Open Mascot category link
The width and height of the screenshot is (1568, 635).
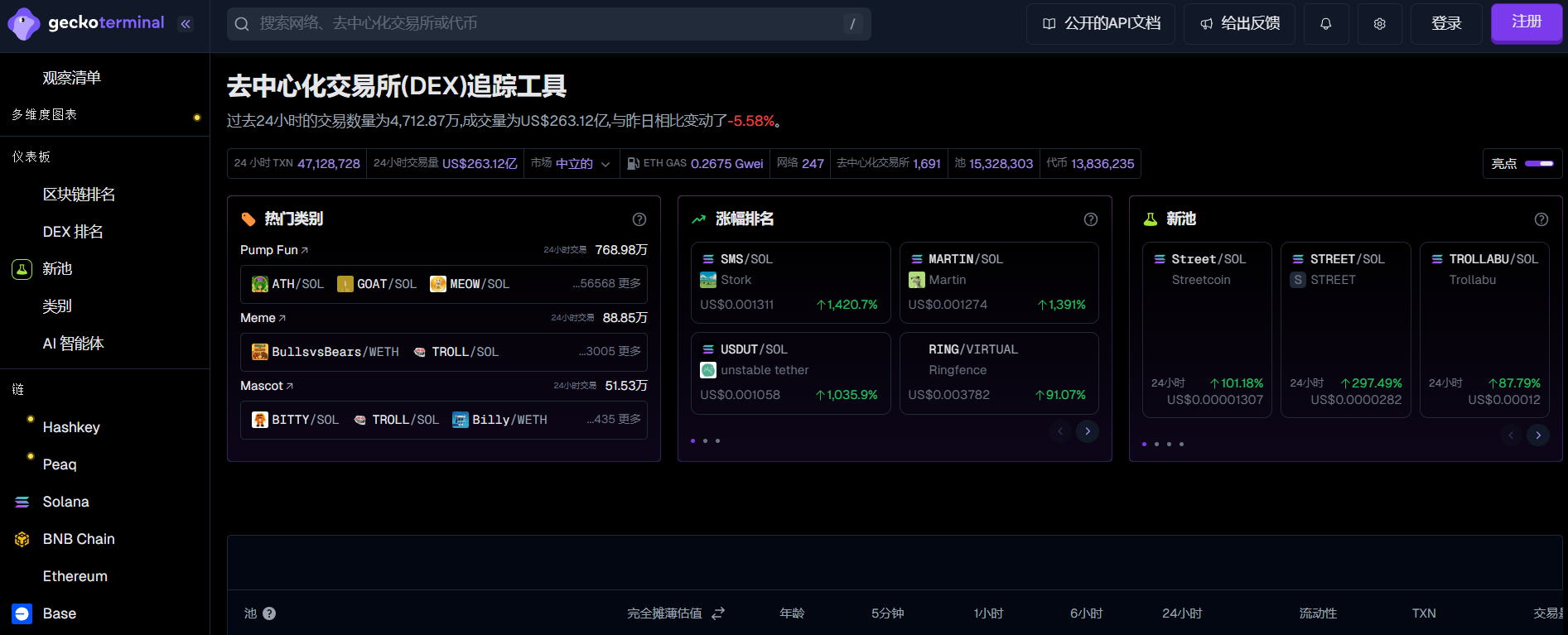(x=267, y=386)
